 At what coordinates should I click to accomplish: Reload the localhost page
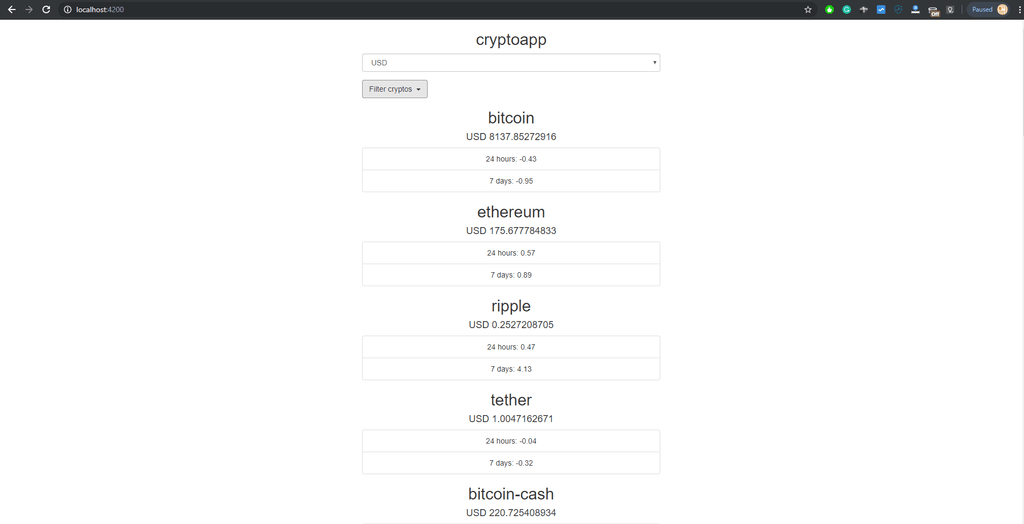pos(46,9)
